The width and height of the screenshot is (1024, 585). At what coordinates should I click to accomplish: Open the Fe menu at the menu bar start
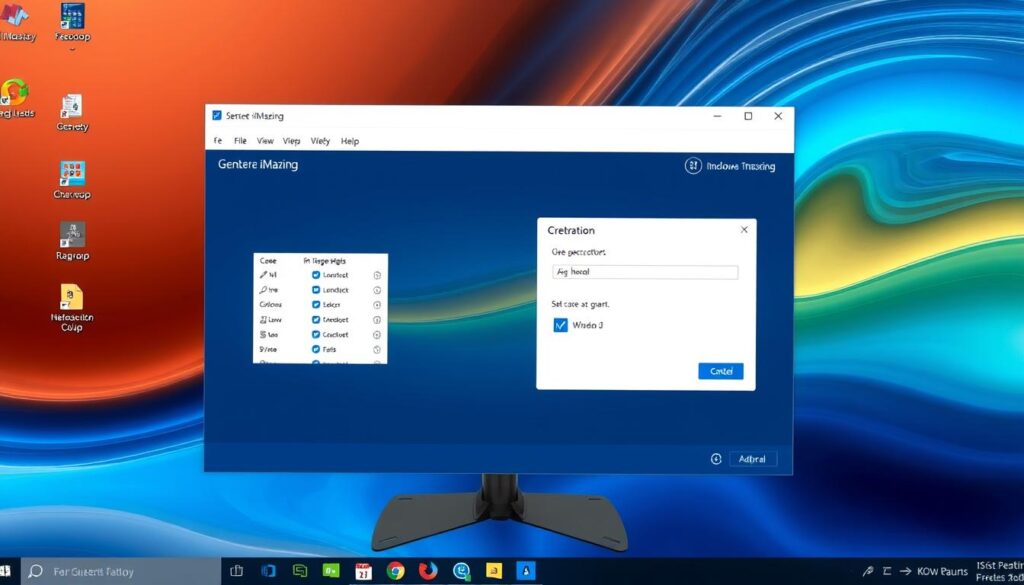click(218, 140)
